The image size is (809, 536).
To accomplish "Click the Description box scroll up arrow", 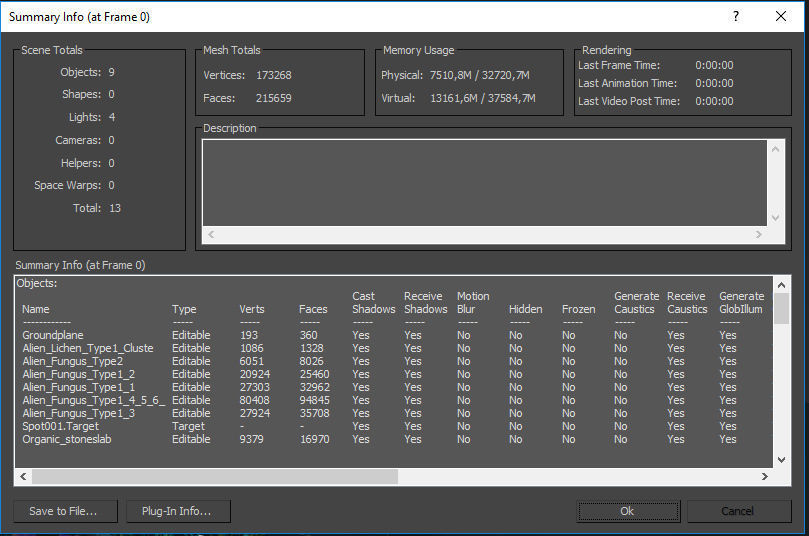I will [775, 149].
